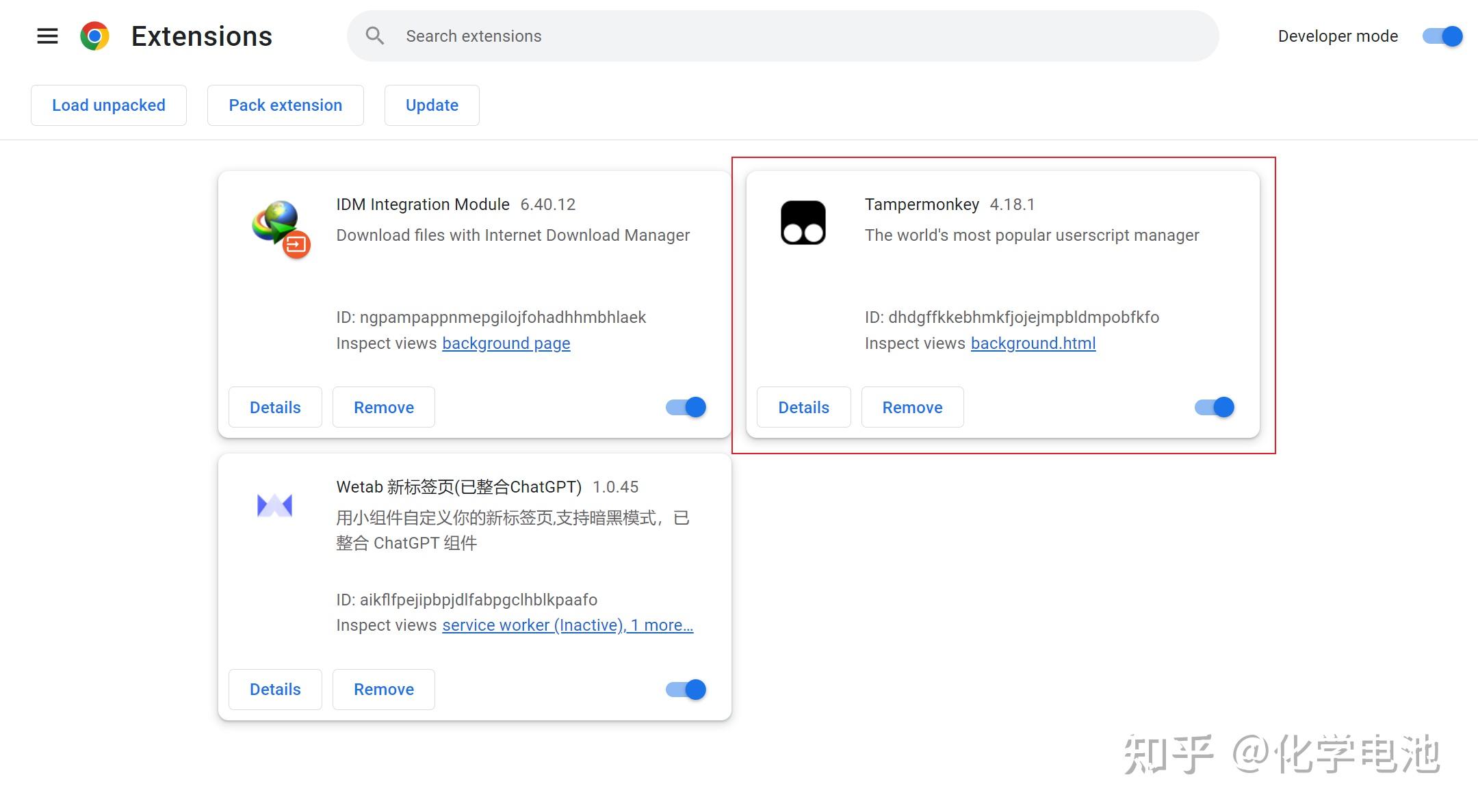
Task: Open Details for Wetab extension
Action: (275, 690)
